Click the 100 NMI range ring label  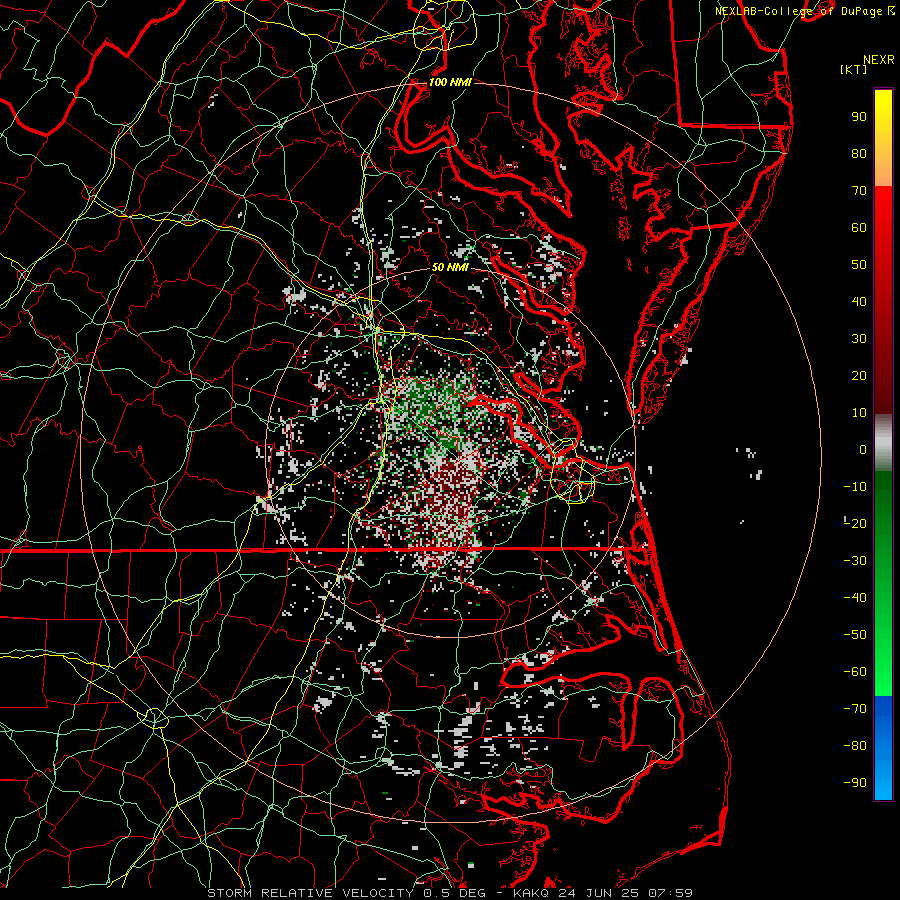pos(450,82)
